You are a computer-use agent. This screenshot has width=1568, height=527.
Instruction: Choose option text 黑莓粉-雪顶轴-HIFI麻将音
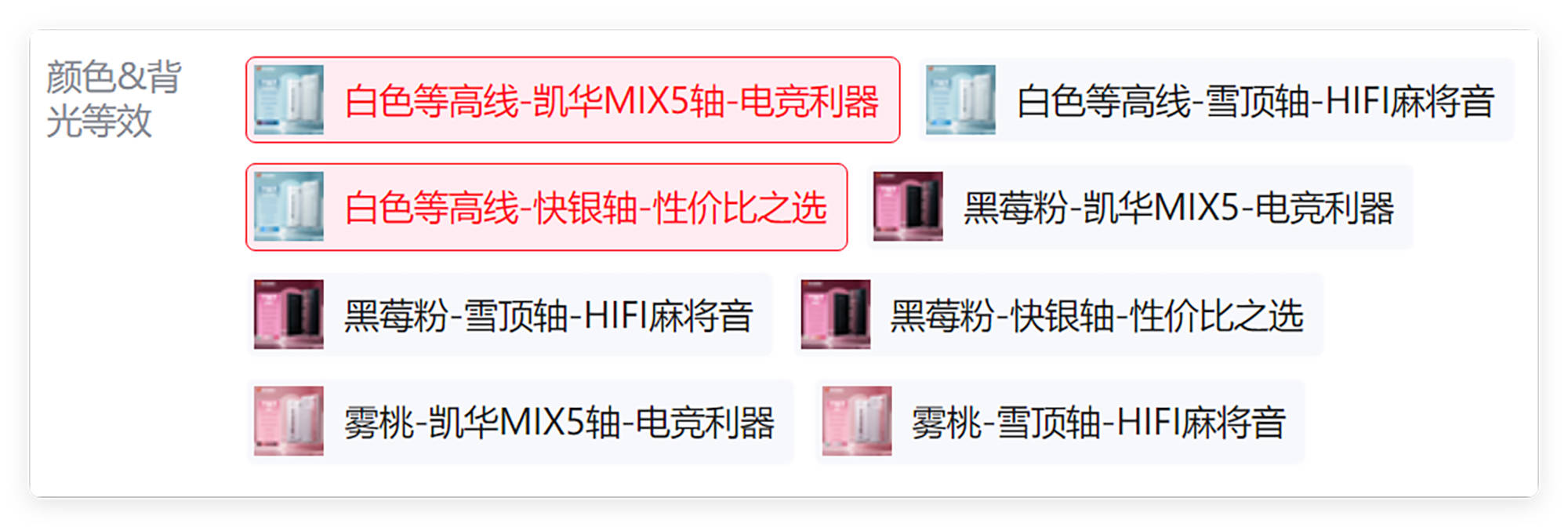pyautogui.click(x=548, y=315)
